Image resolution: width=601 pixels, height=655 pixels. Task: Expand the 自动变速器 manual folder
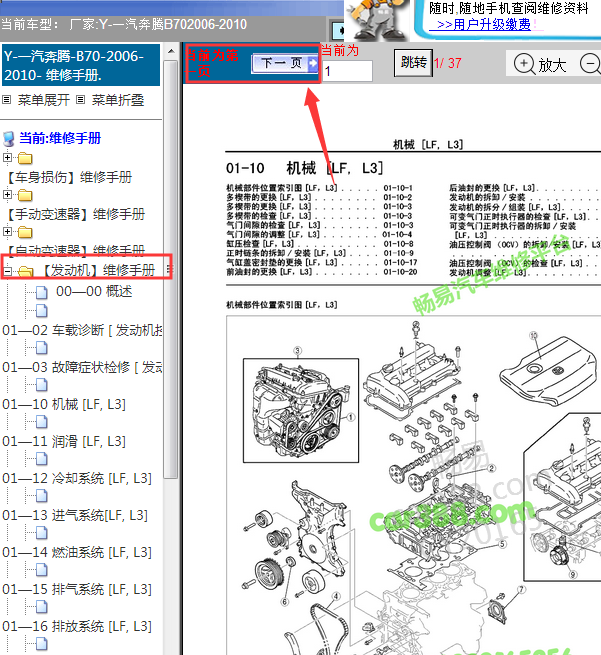click(x=7, y=231)
